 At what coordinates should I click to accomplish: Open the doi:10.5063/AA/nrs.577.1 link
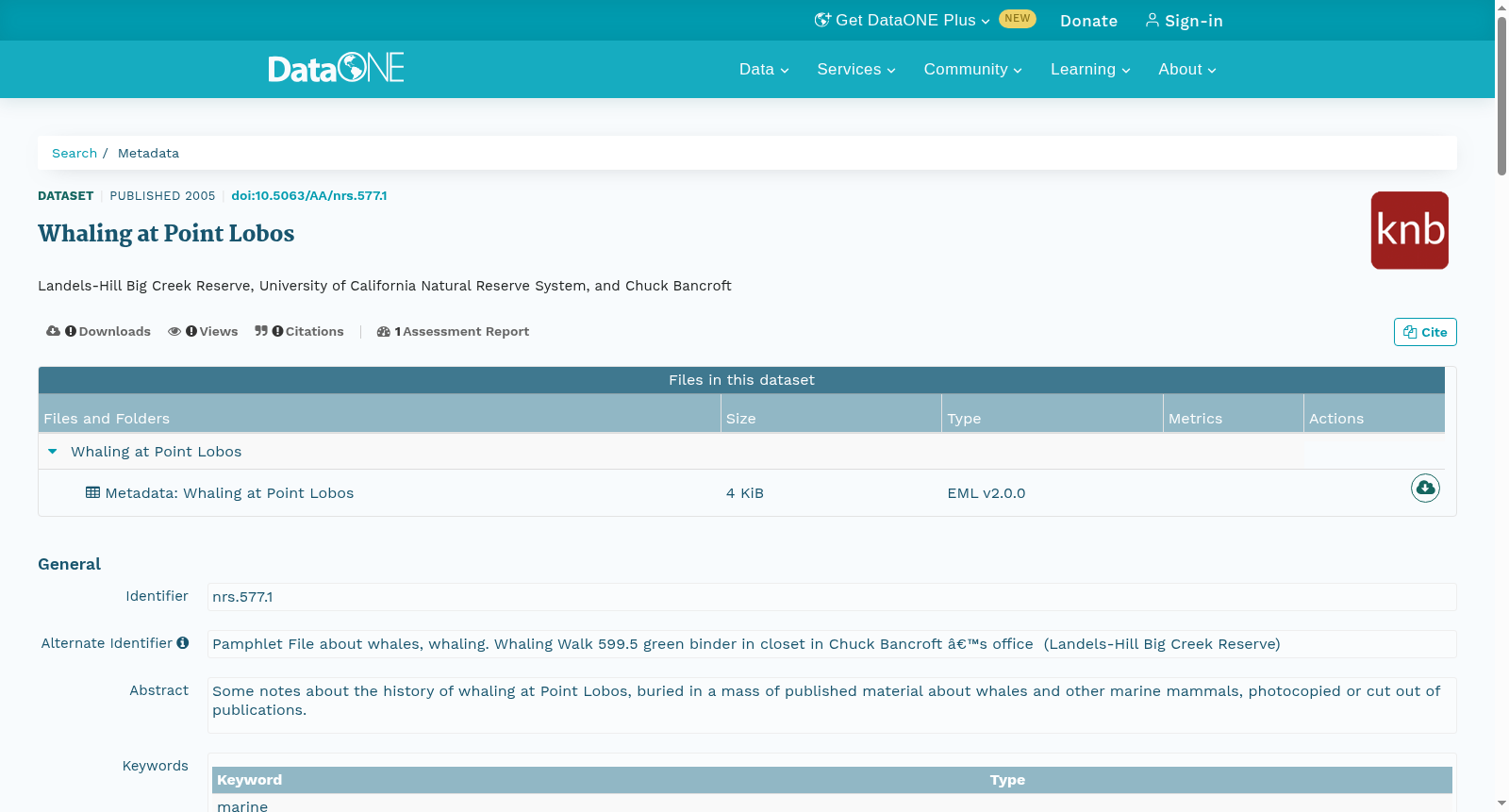click(x=309, y=196)
